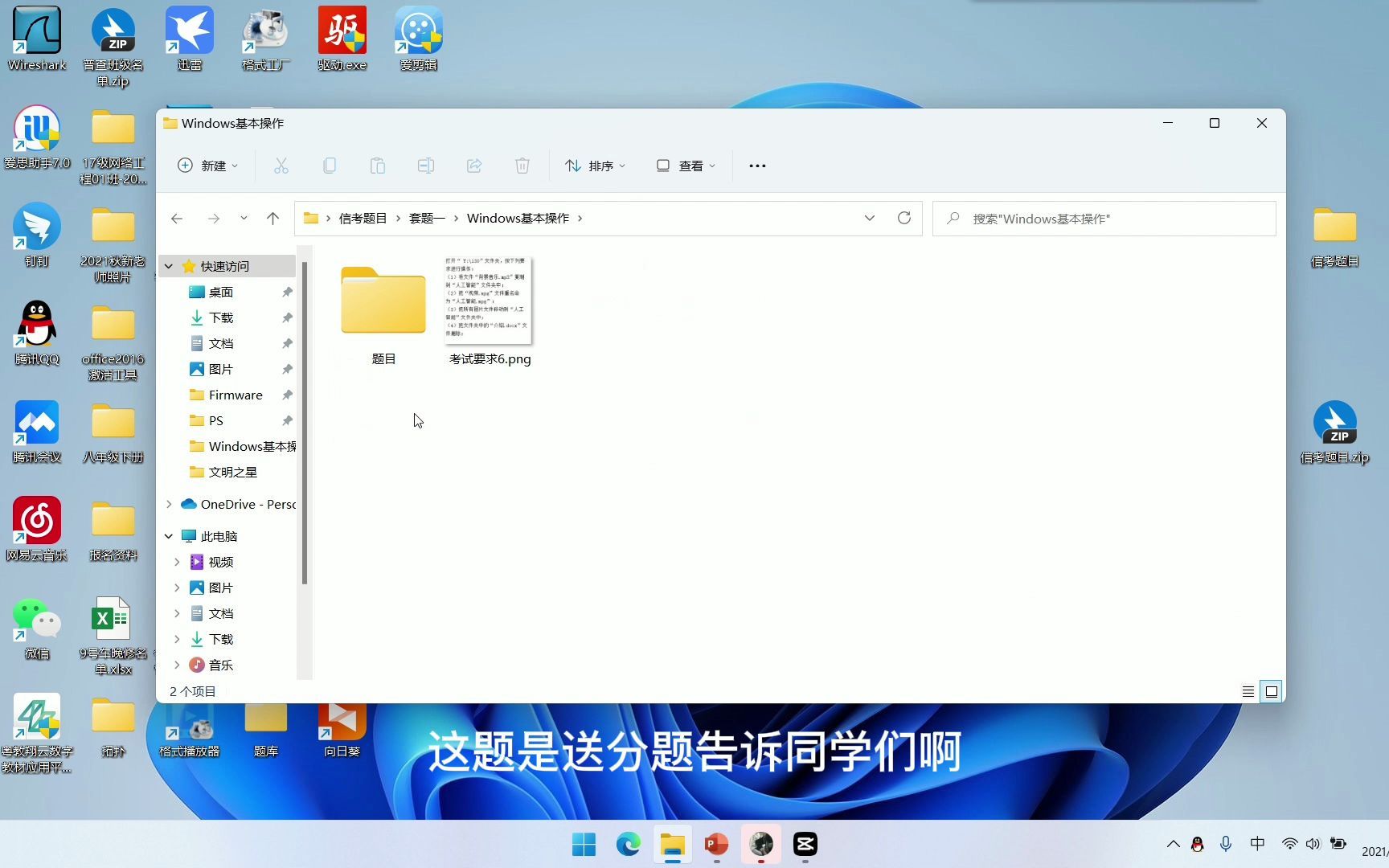Select the Rename icon in toolbar
1389x868 pixels.
(x=426, y=166)
